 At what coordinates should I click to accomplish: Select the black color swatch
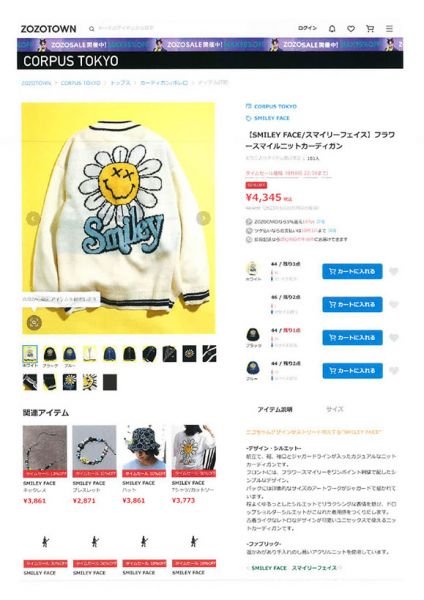(x=50, y=355)
